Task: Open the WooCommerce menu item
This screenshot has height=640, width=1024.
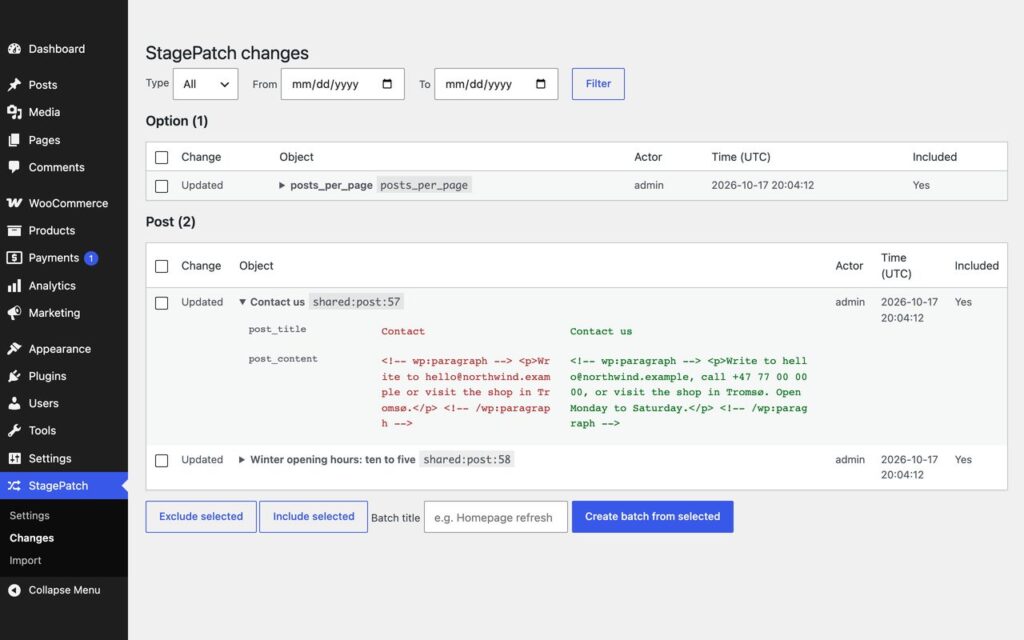Action: coord(64,203)
